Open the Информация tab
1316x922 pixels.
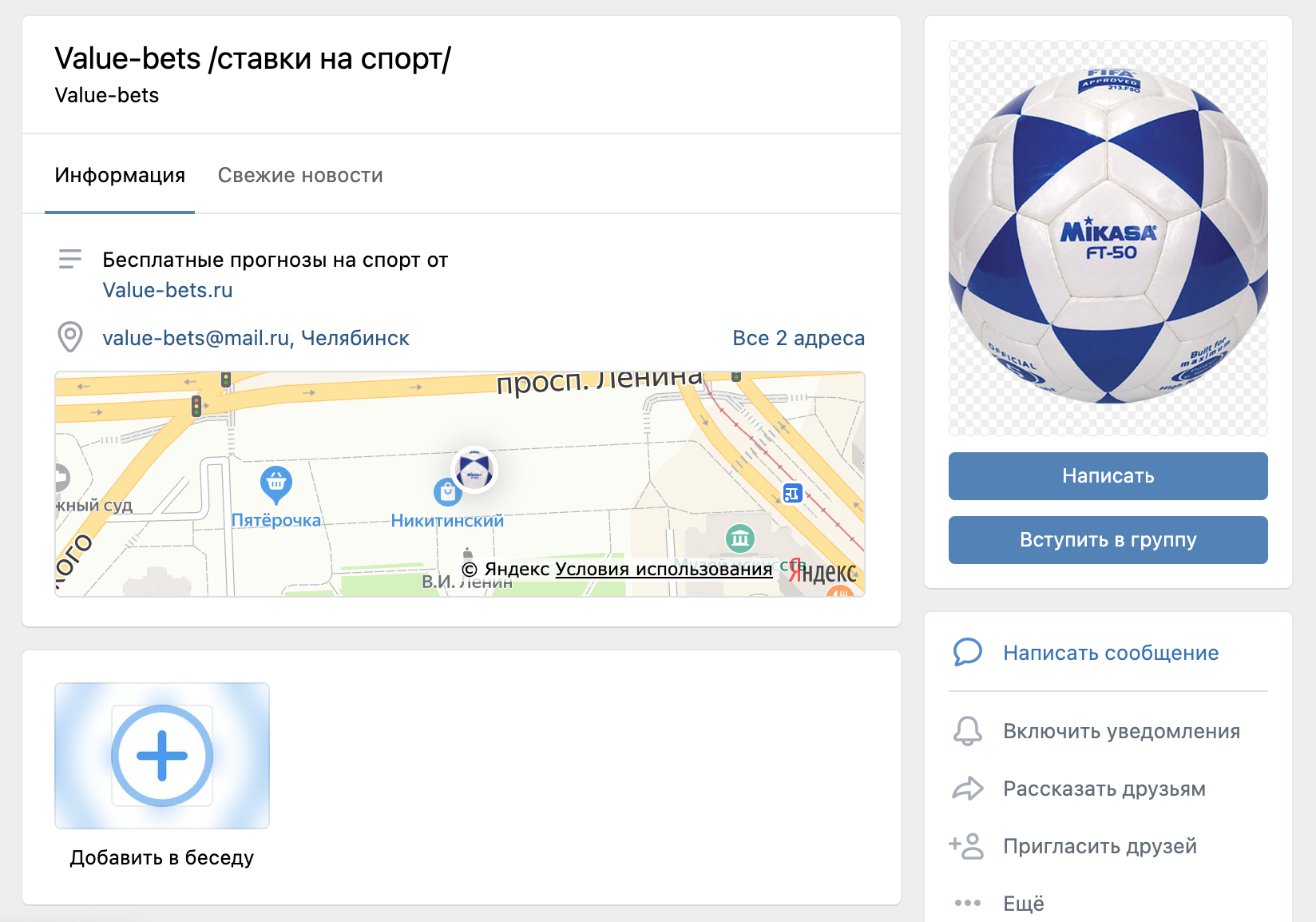120,175
